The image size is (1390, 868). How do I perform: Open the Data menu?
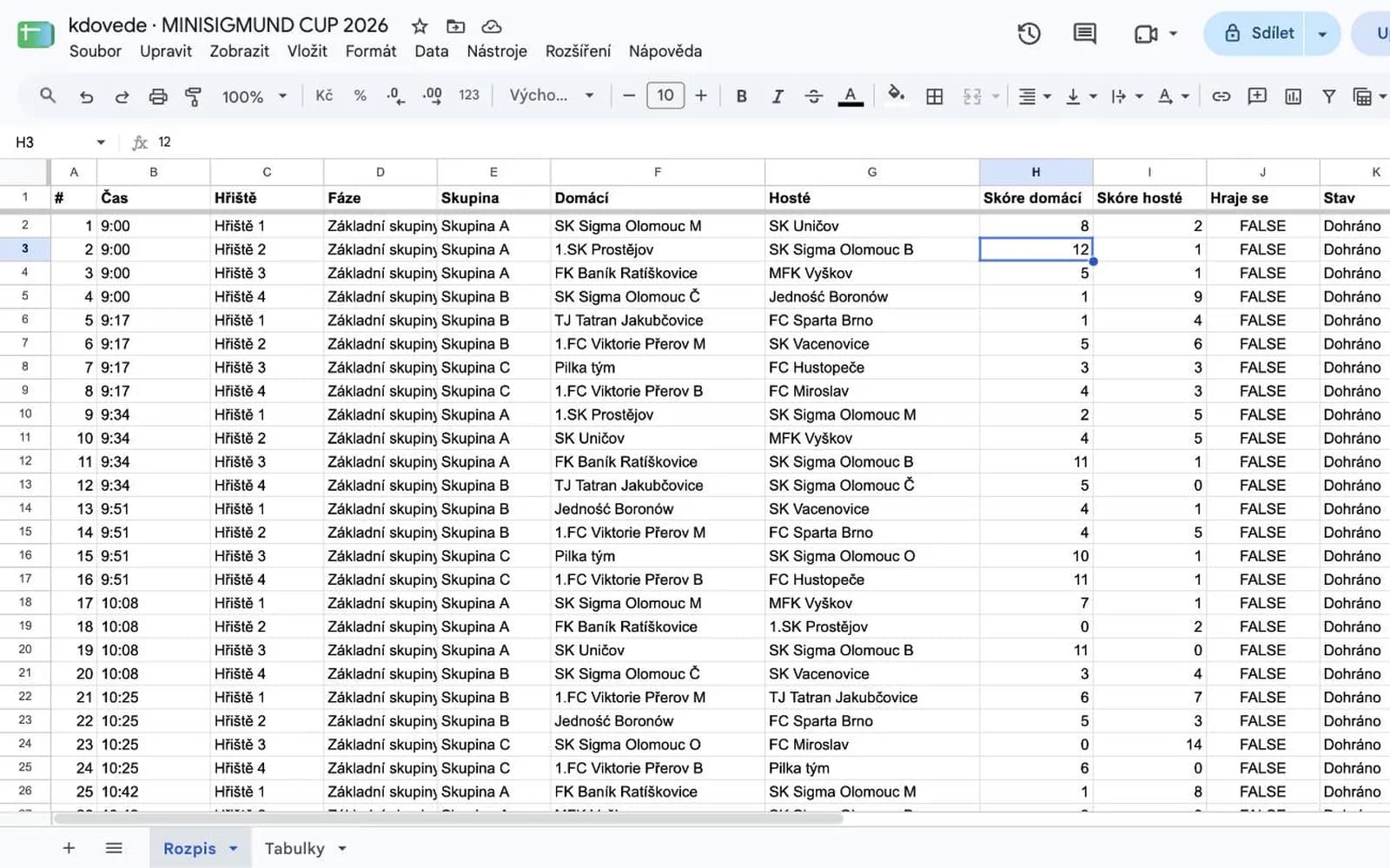(x=432, y=51)
